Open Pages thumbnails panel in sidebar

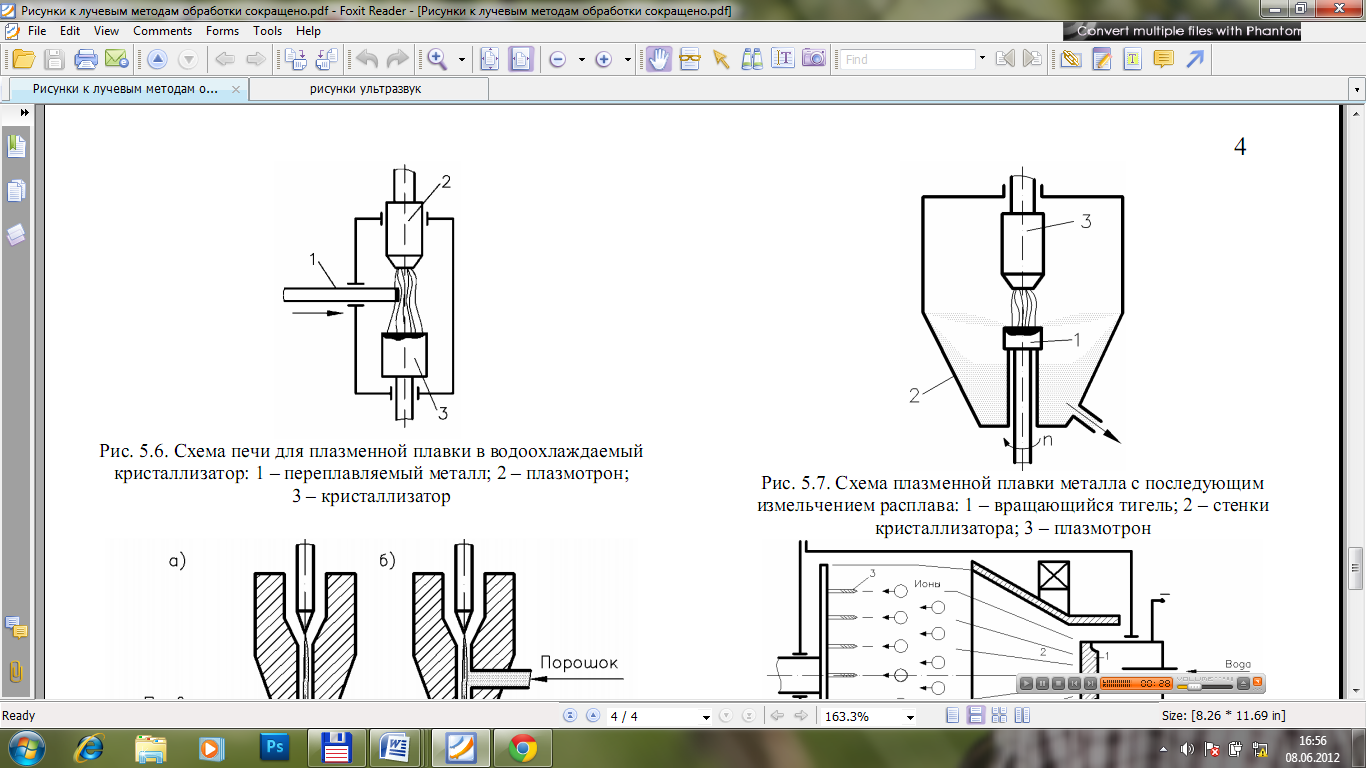(16, 191)
